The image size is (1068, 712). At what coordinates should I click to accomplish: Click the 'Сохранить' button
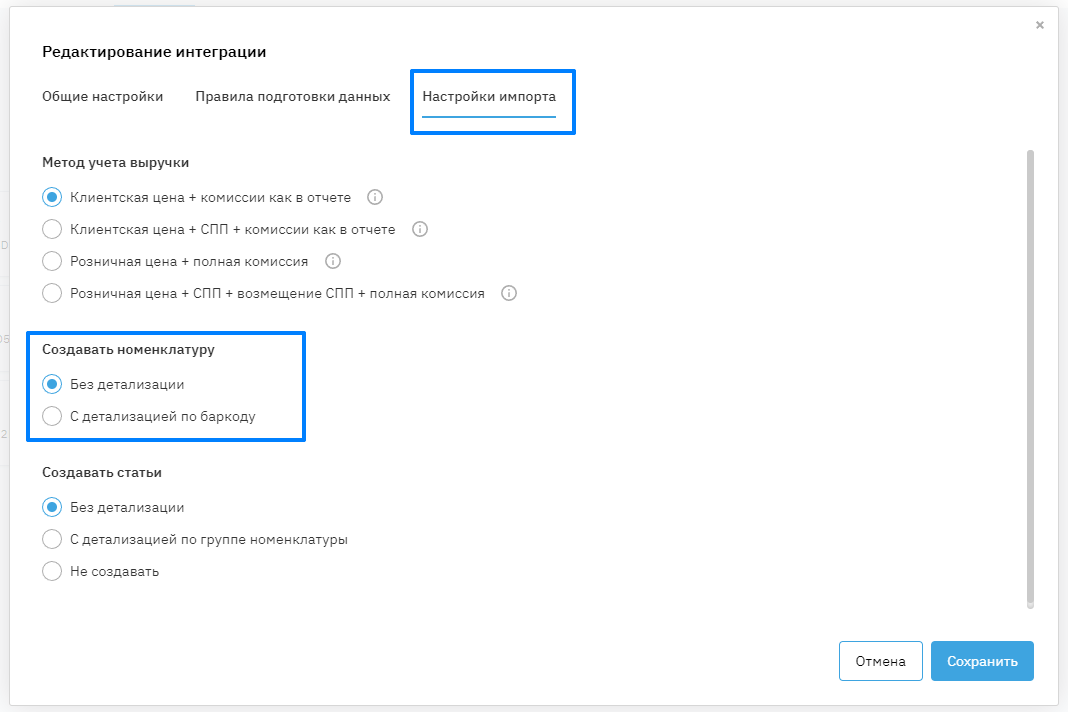[982, 661]
